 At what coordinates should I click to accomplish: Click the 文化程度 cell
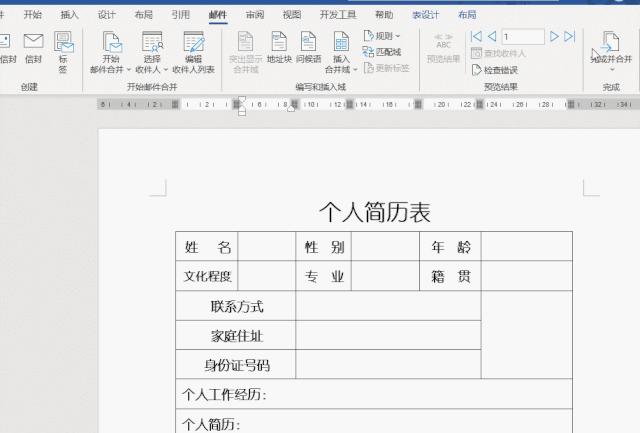click(207, 276)
